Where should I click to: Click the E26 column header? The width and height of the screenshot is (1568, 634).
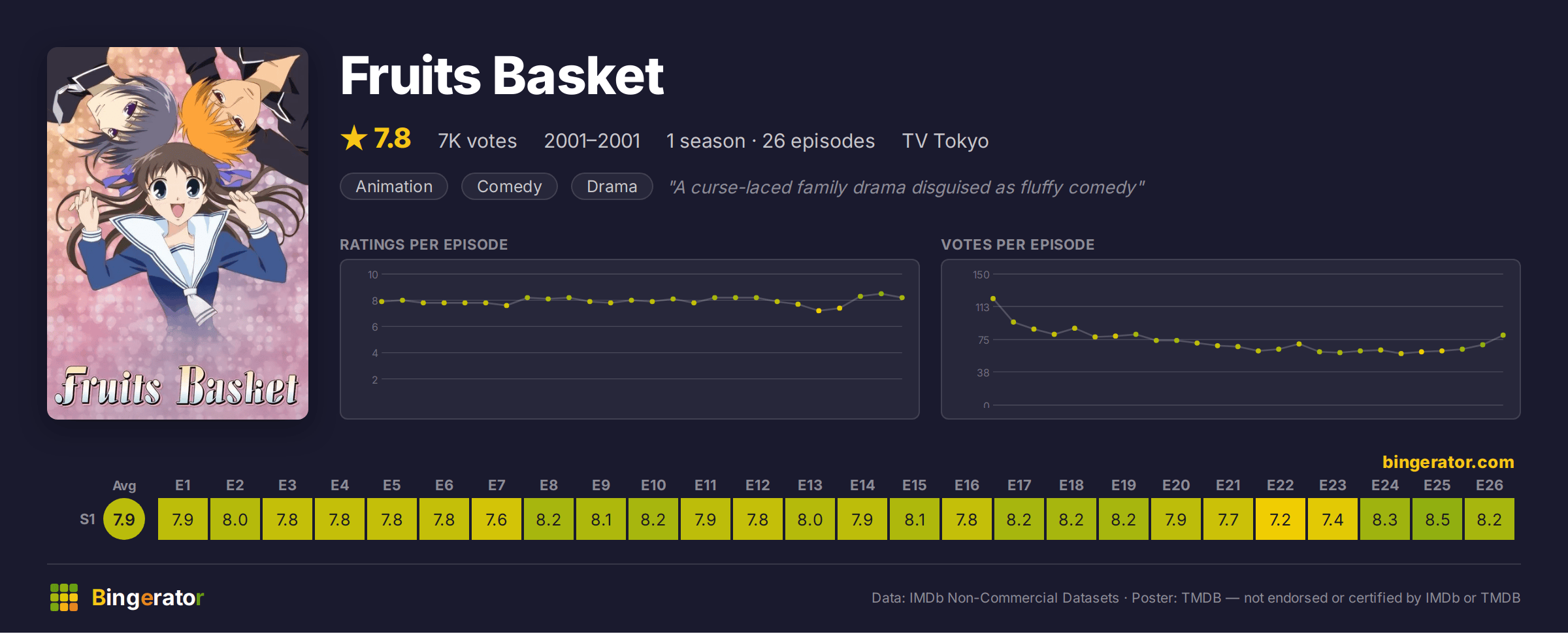coord(1490,485)
